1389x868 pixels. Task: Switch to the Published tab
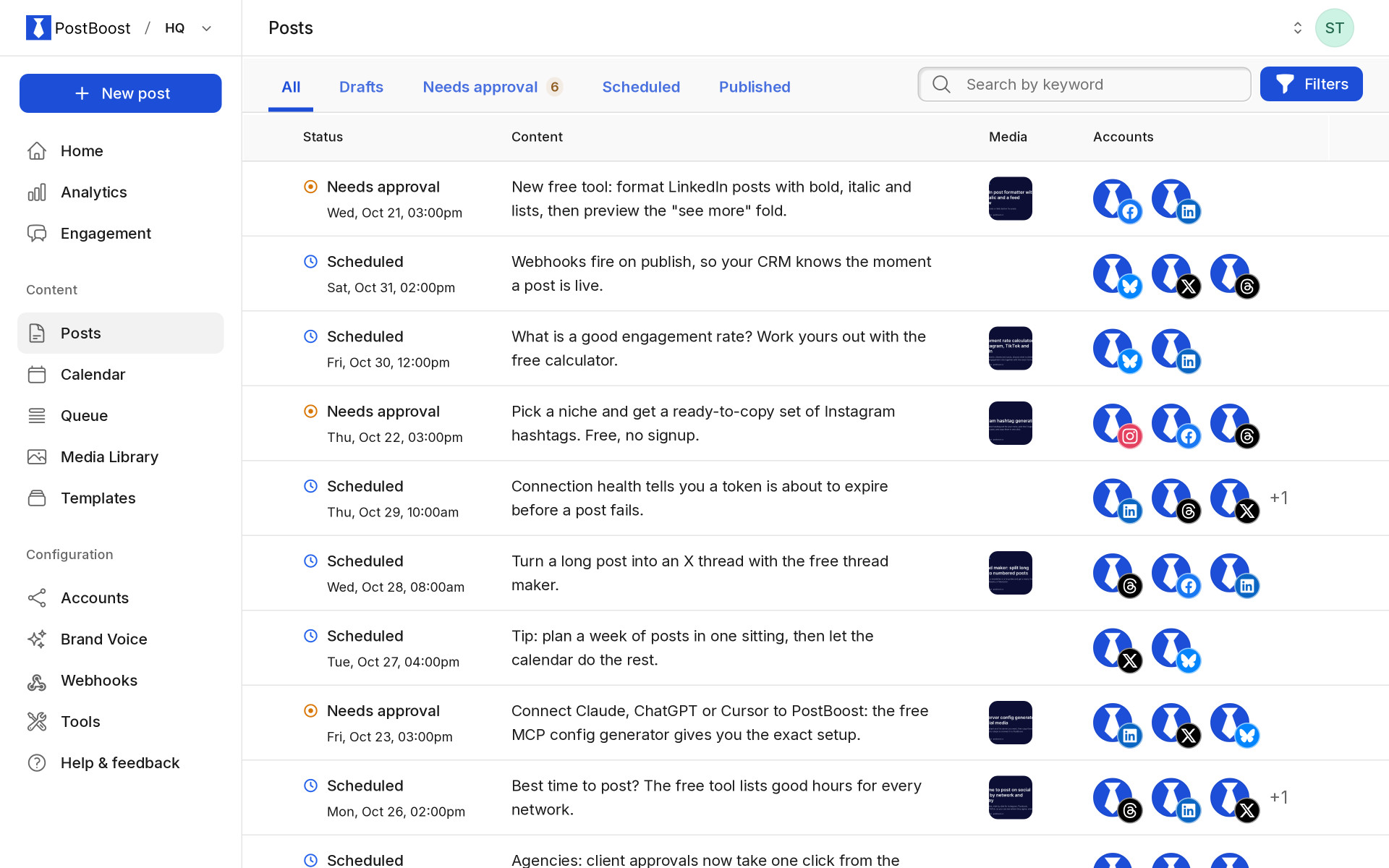pyautogui.click(x=755, y=87)
